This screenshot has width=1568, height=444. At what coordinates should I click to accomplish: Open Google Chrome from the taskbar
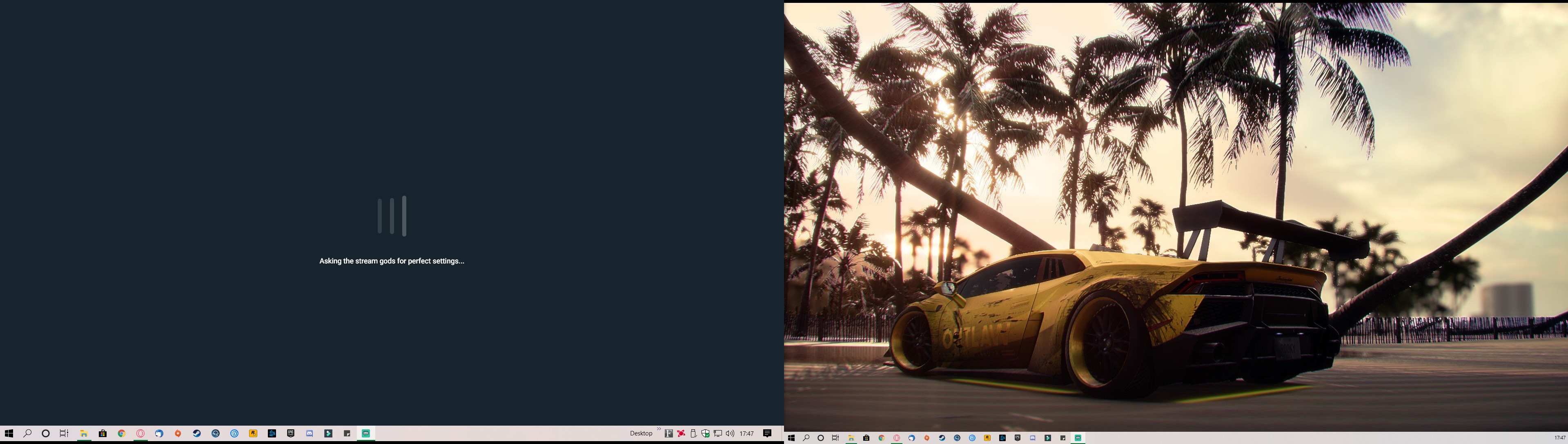tap(122, 434)
